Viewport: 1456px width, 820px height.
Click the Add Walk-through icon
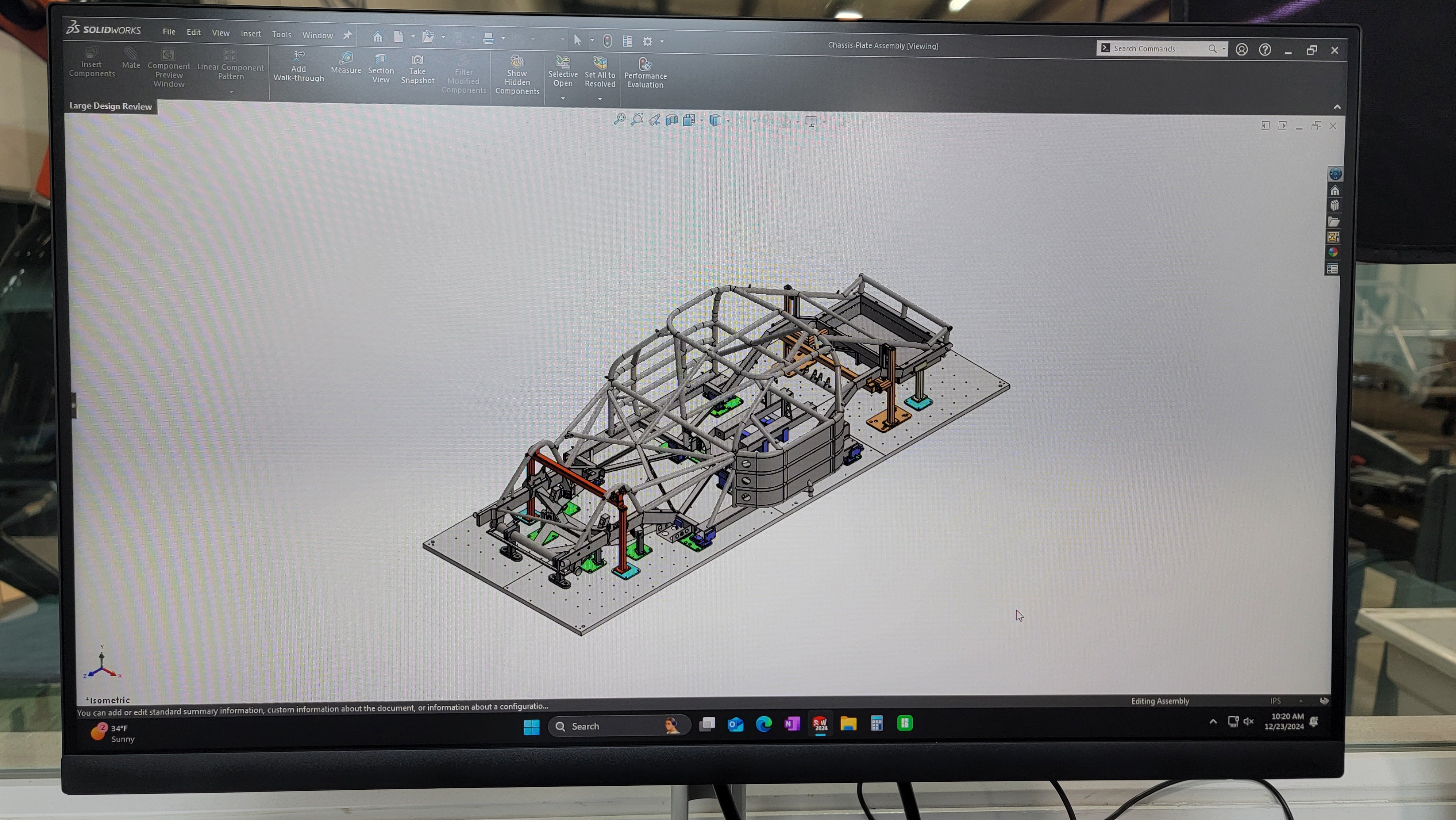pyautogui.click(x=298, y=56)
